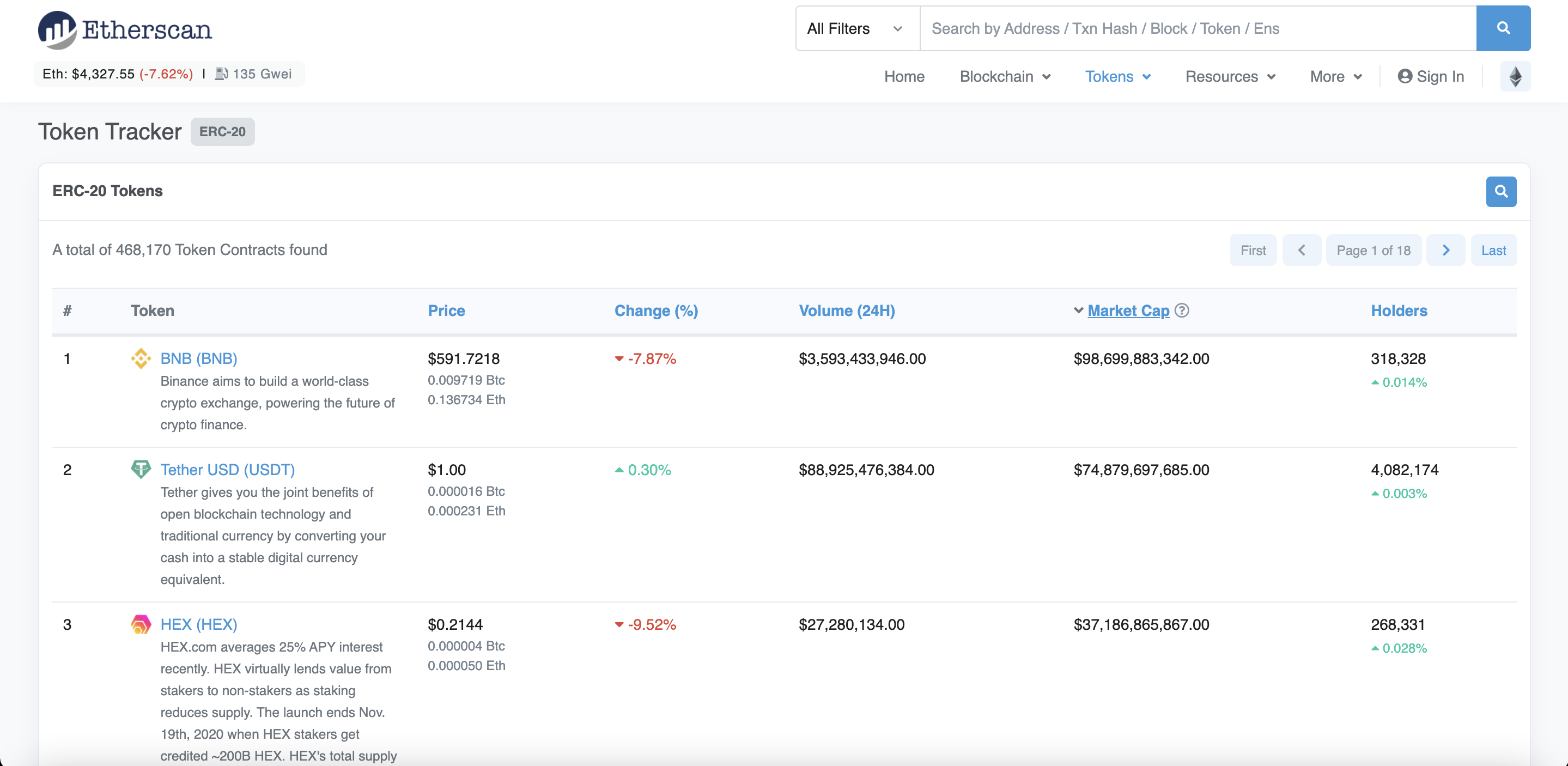1568x766 pixels.
Task: Click BNB holders count 318,328
Action: click(1397, 358)
